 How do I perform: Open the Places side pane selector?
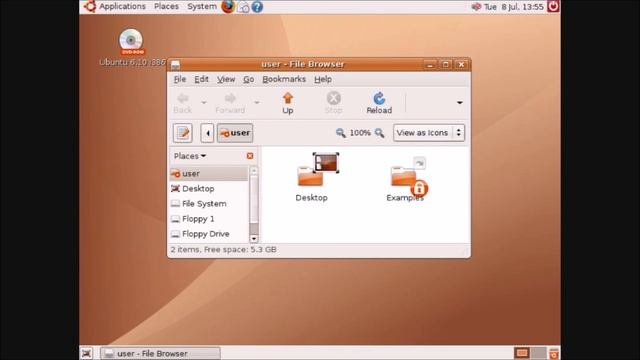coord(190,156)
